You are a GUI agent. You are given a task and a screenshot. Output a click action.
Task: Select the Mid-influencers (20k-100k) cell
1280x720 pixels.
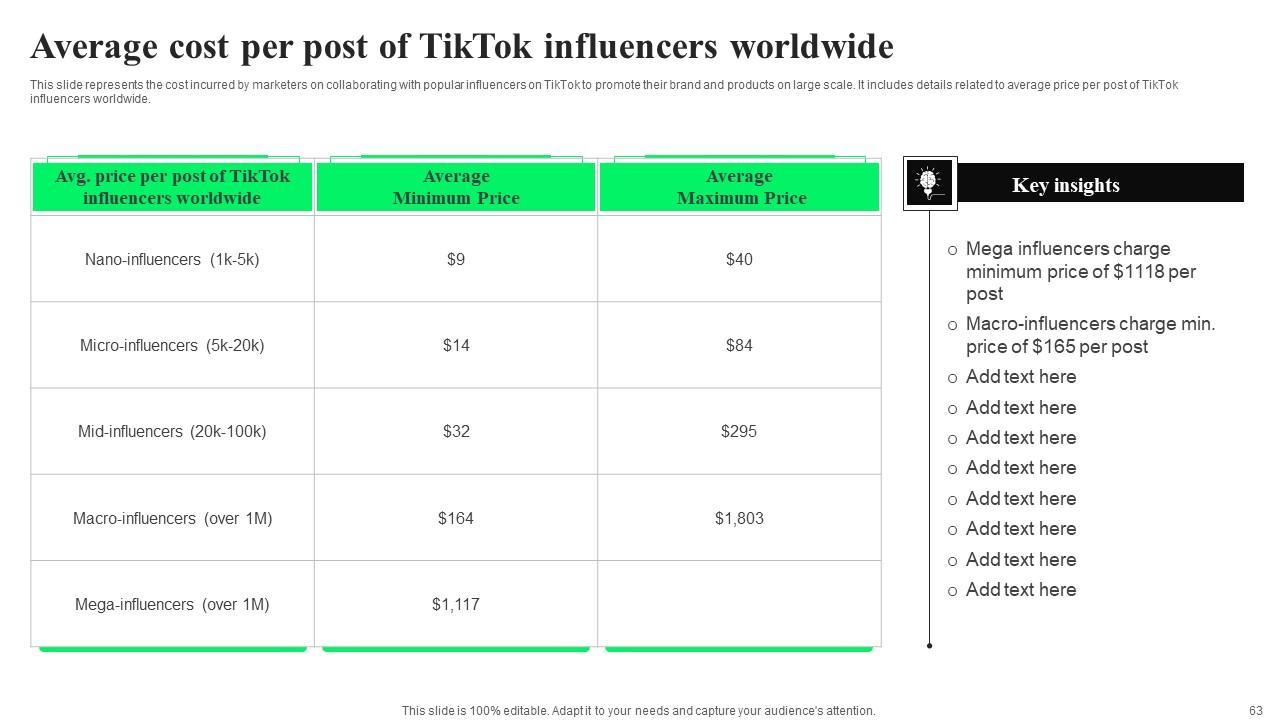pos(172,431)
